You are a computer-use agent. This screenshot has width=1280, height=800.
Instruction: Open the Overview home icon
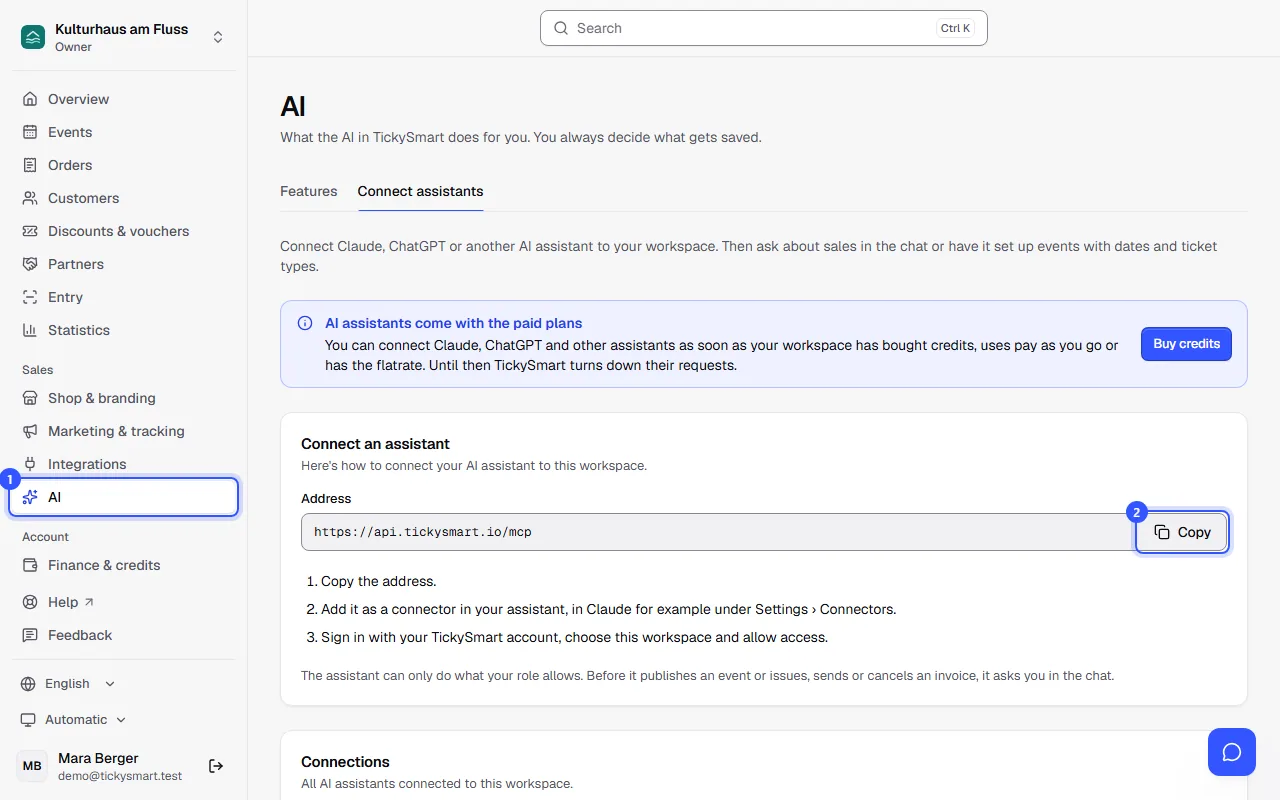tap(30, 99)
